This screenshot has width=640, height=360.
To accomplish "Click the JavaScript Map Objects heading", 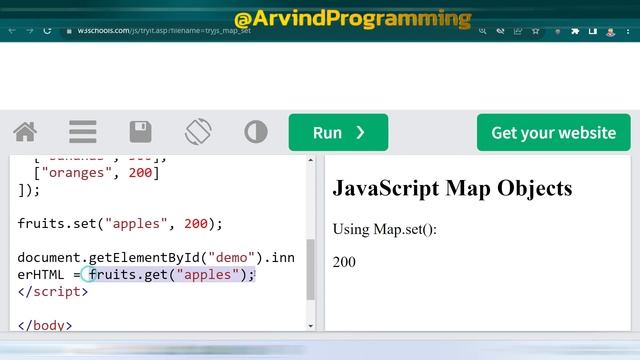I will [452, 189].
